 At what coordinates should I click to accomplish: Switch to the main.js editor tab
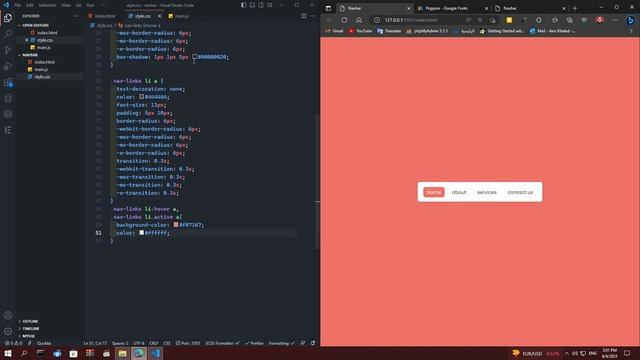pos(179,16)
